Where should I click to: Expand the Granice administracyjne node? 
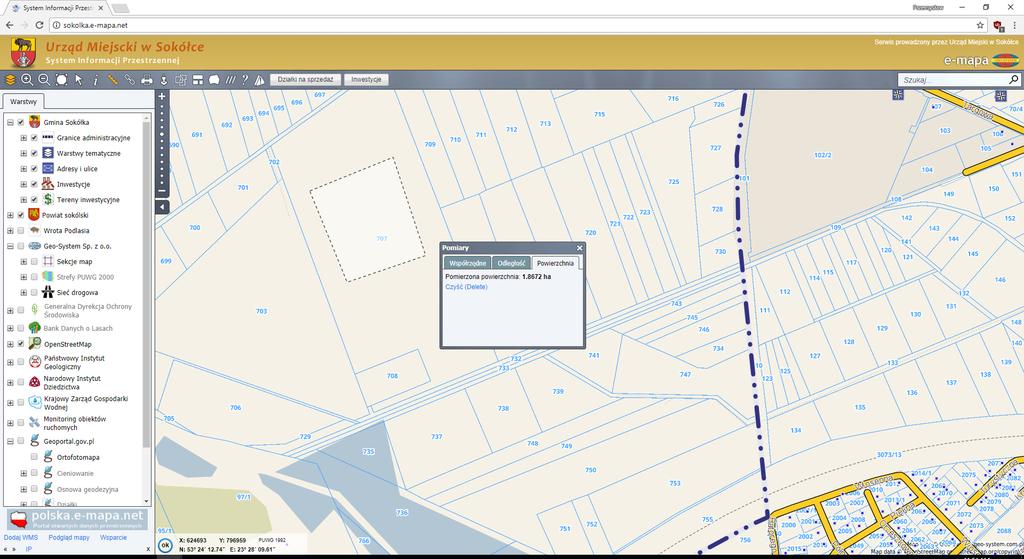[24, 138]
